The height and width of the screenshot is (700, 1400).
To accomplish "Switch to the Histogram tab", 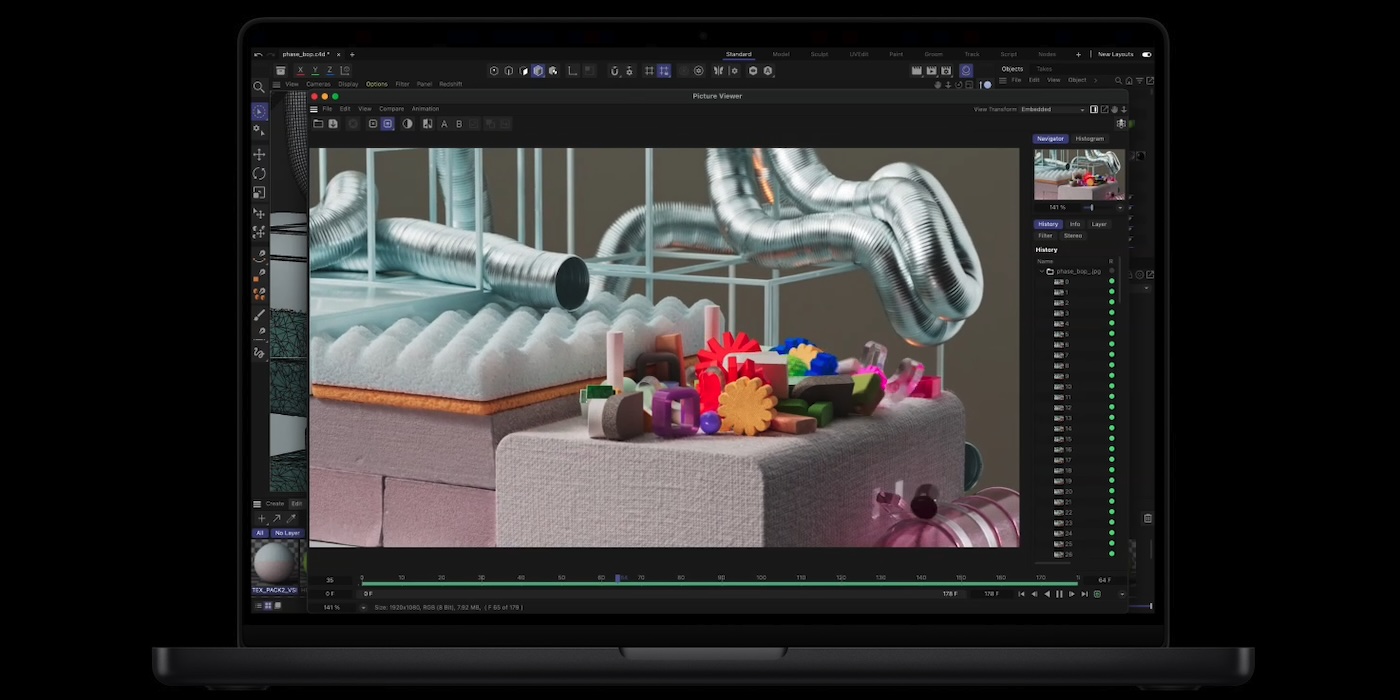I will click(1089, 138).
